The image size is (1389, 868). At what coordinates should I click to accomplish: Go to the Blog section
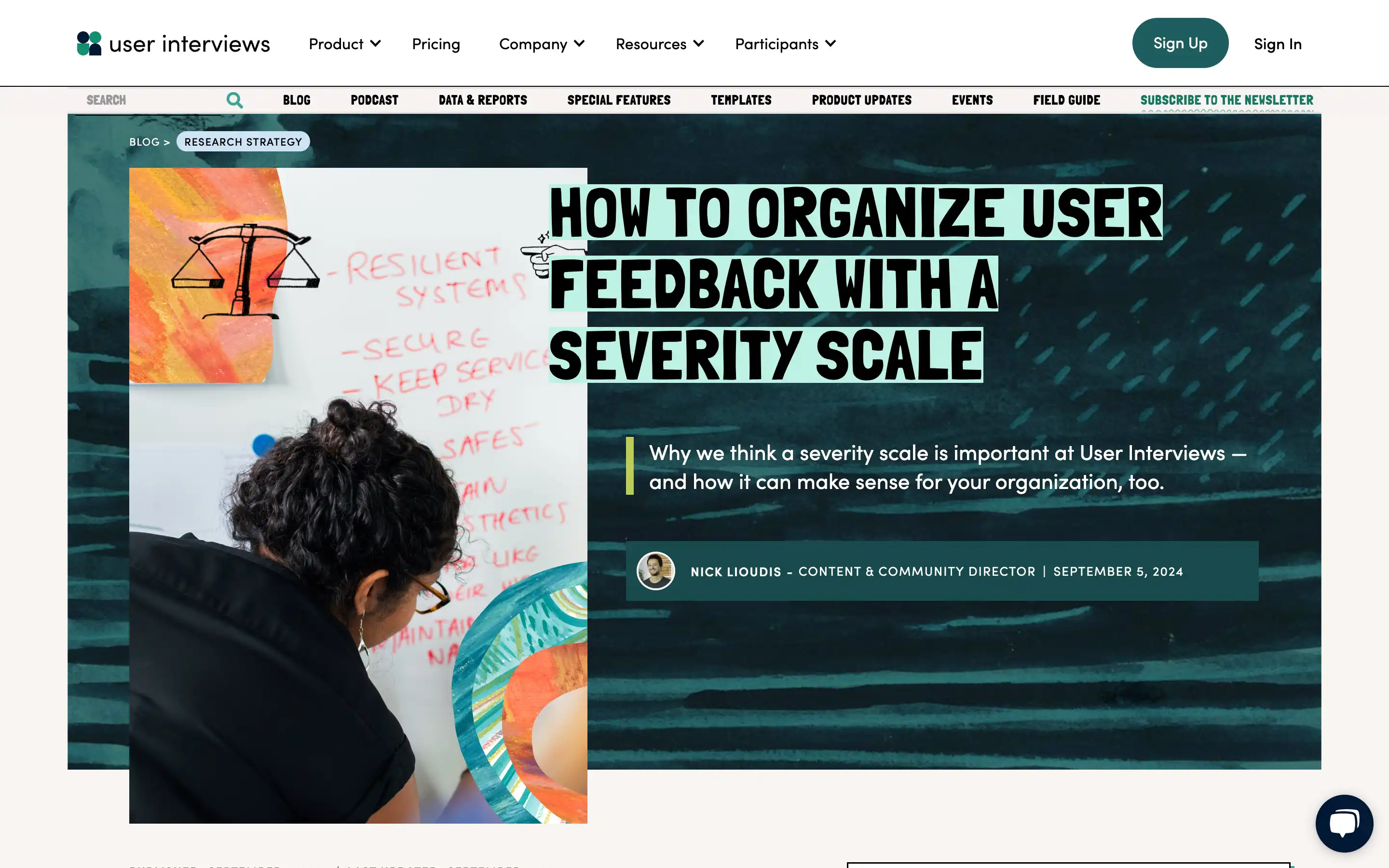296,100
